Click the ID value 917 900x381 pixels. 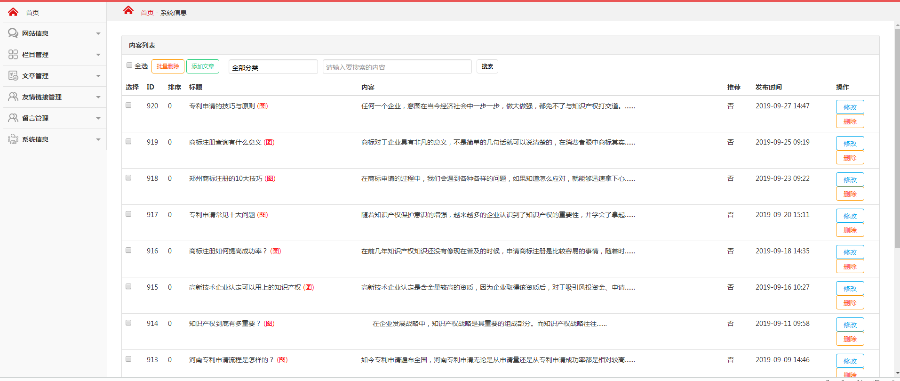[x=152, y=215]
